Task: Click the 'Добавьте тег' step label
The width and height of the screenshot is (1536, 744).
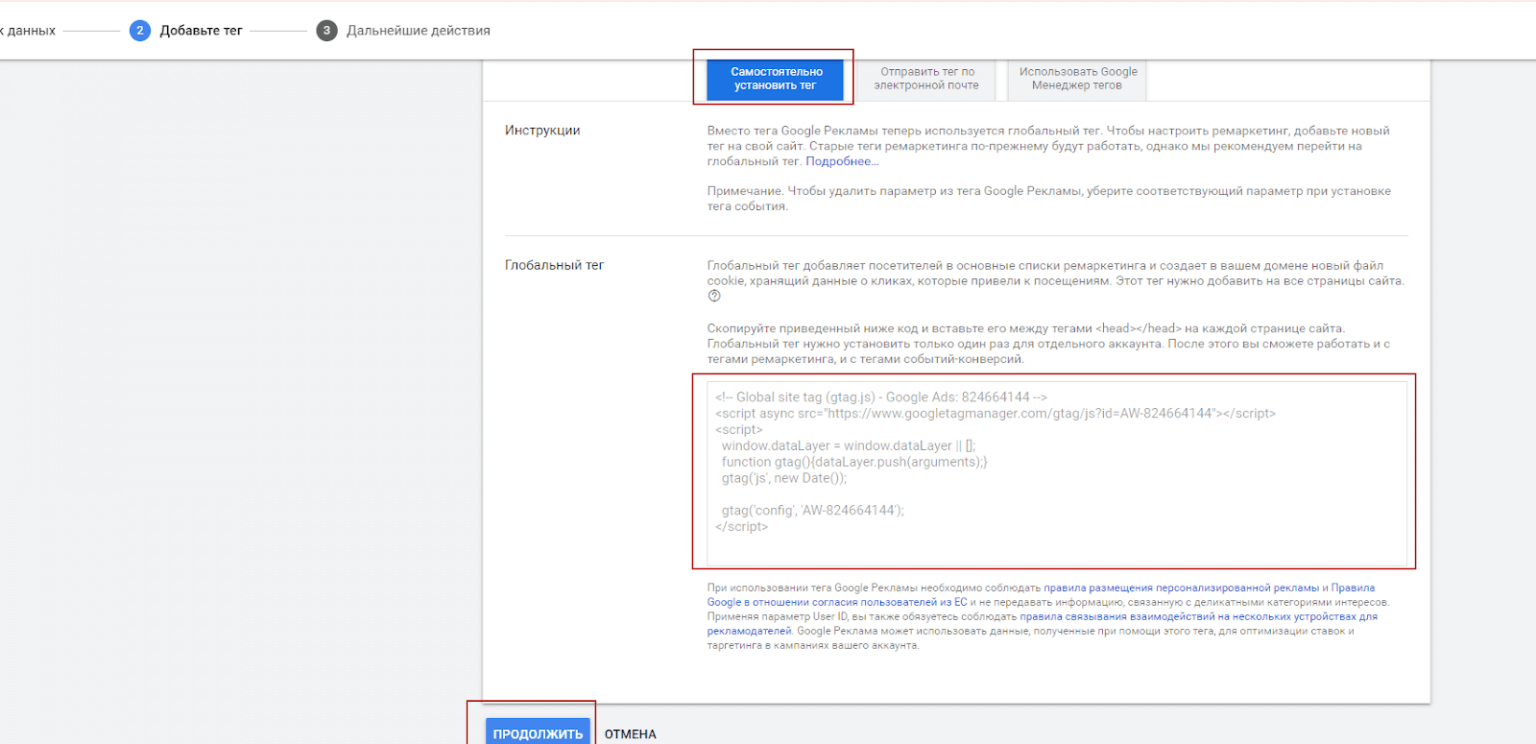Action: (x=201, y=31)
